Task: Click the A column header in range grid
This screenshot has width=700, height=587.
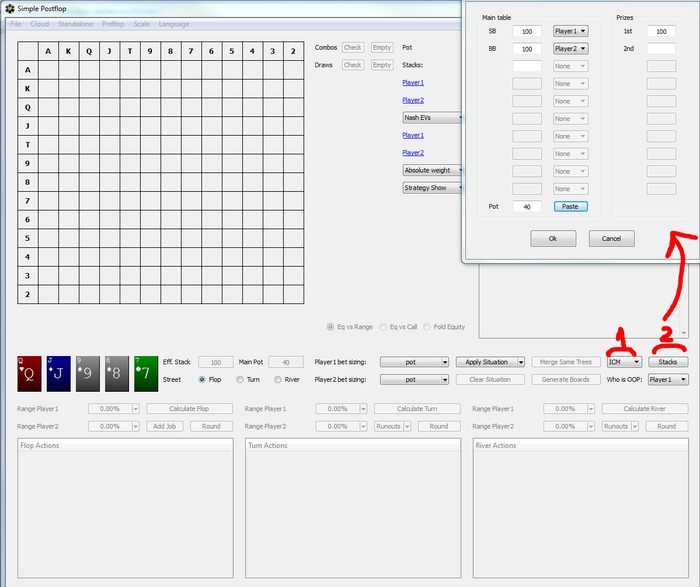Action: [48, 51]
